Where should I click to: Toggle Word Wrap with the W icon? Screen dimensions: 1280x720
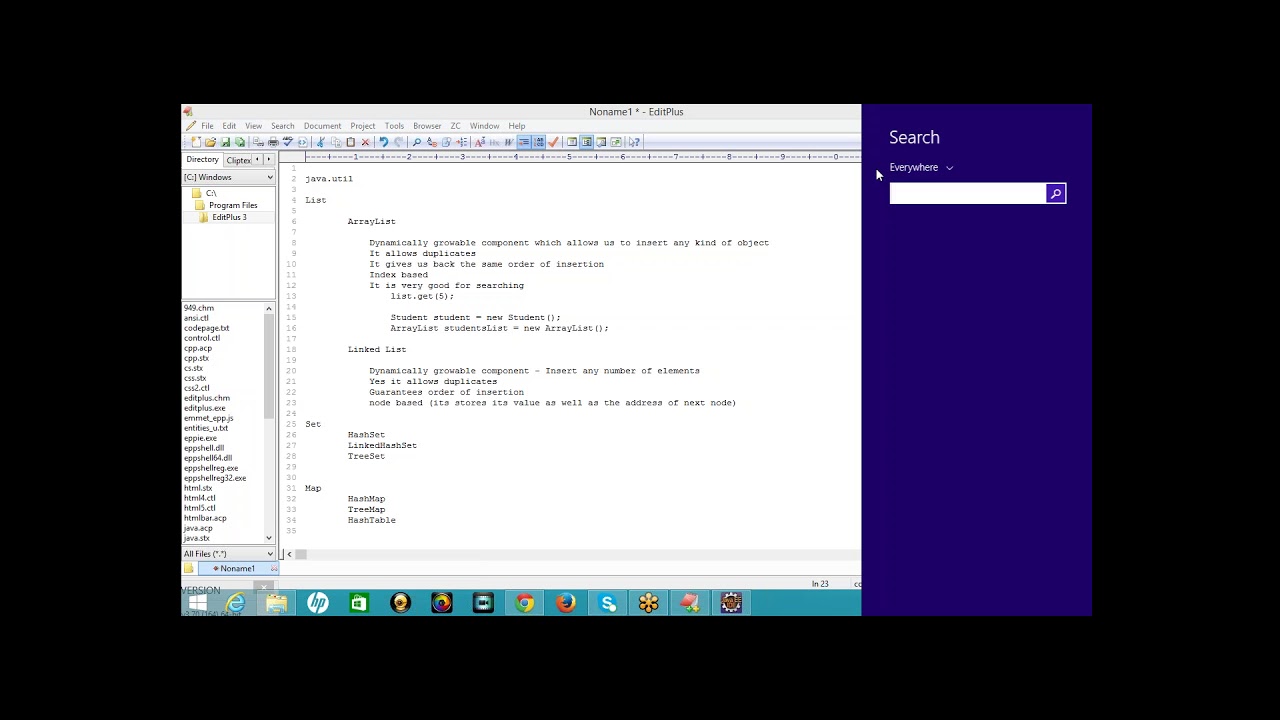pyautogui.click(x=508, y=142)
